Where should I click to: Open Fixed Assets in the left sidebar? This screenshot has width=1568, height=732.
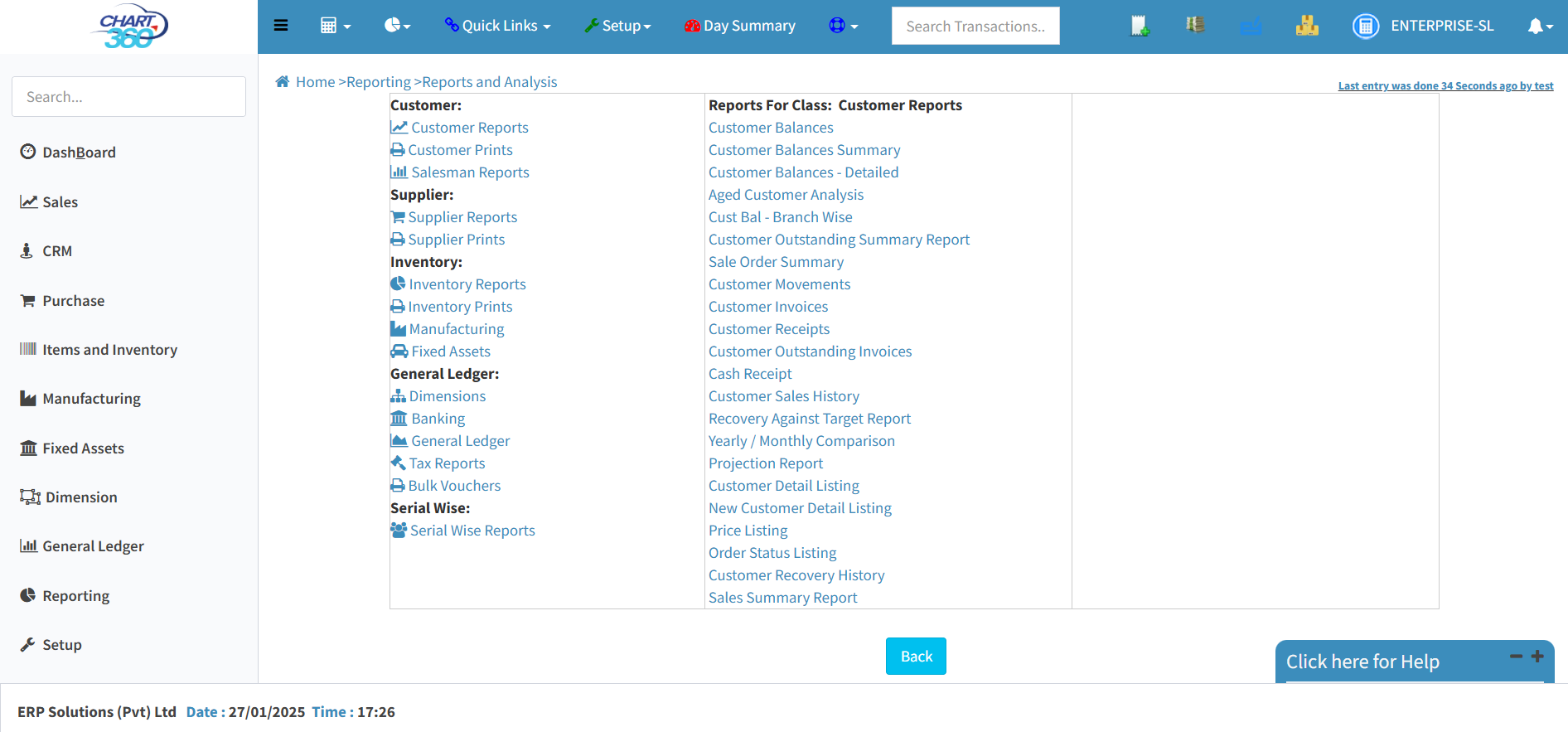tap(83, 448)
